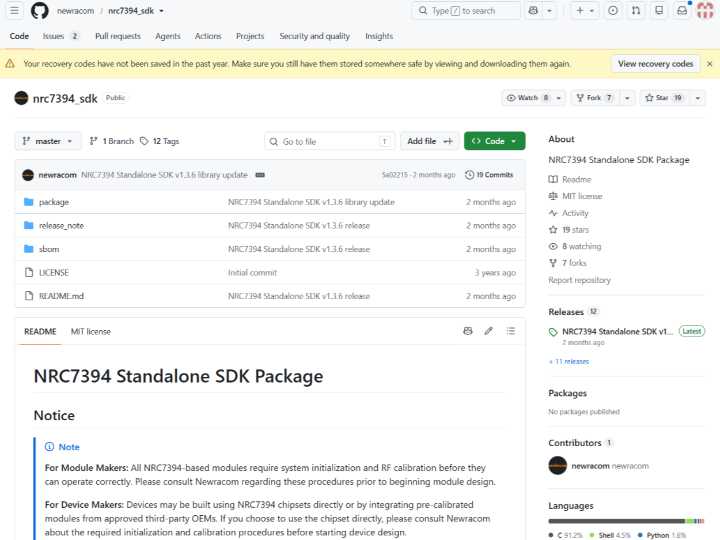
Task: Open Add file dropdown
Action: (x=429, y=141)
